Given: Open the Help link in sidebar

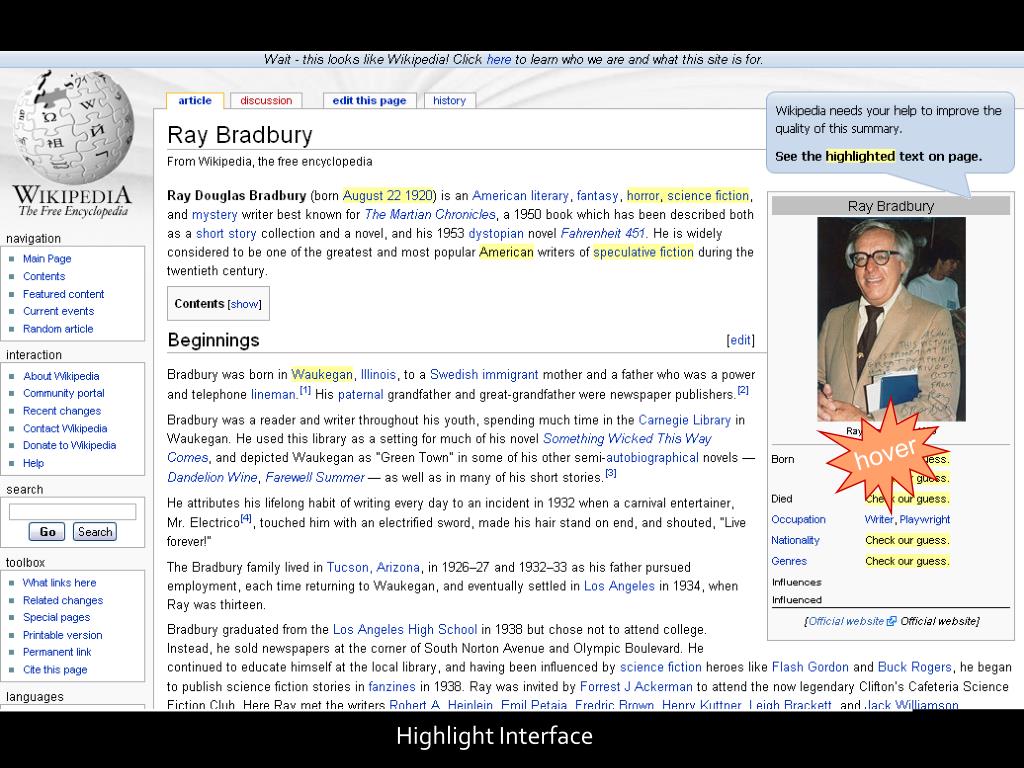Looking at the screenshot, I should [33, 463].
